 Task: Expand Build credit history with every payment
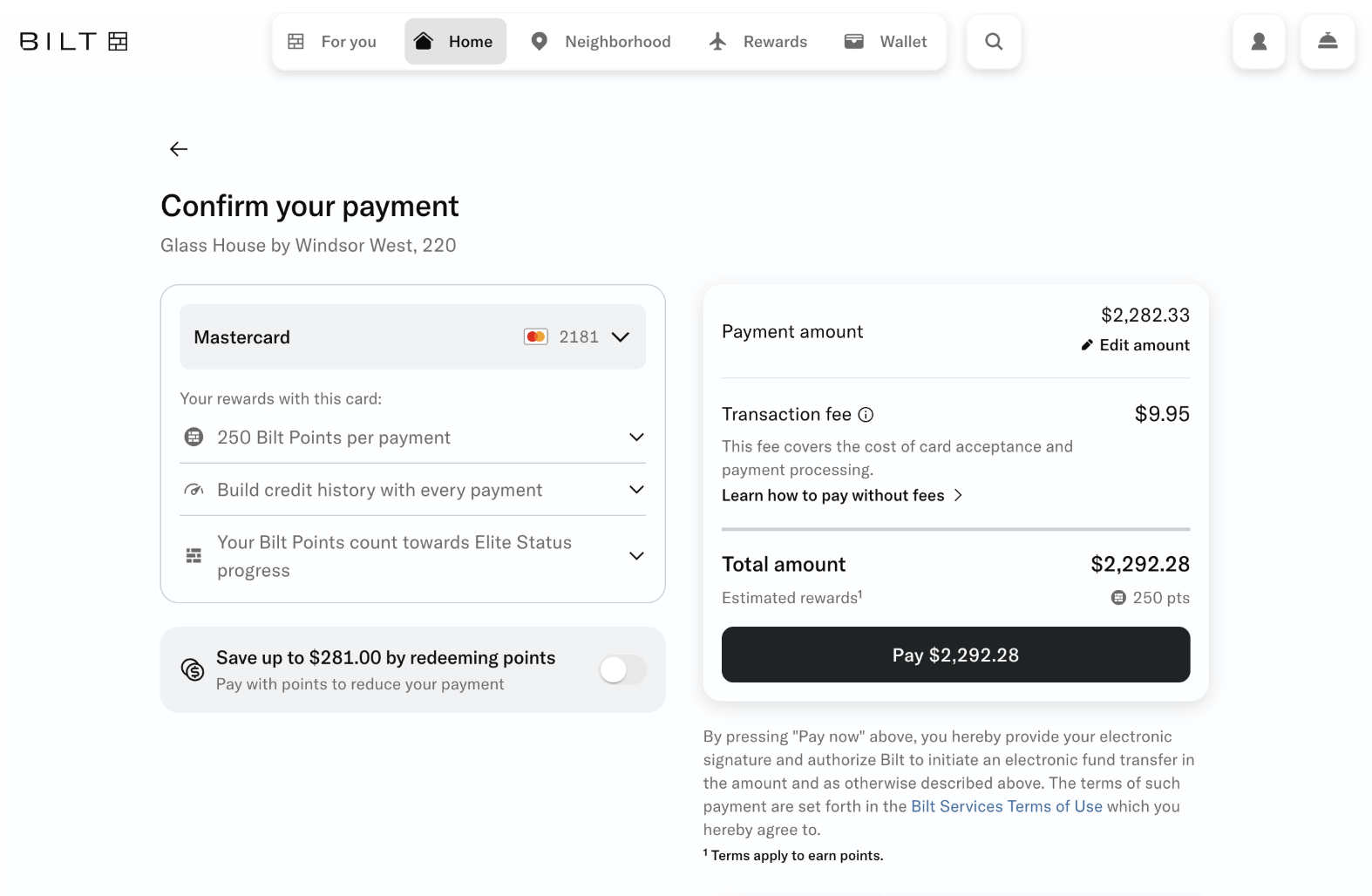coord(636,489)
